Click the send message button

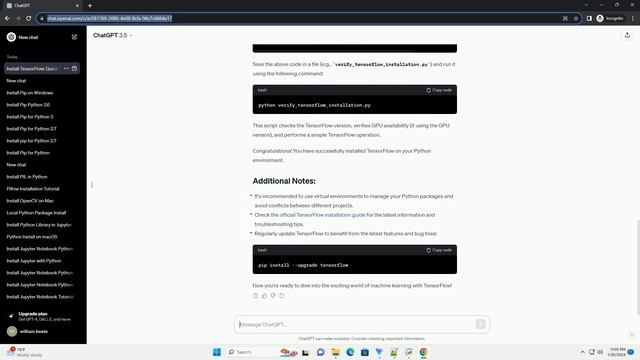coord(480,324)
